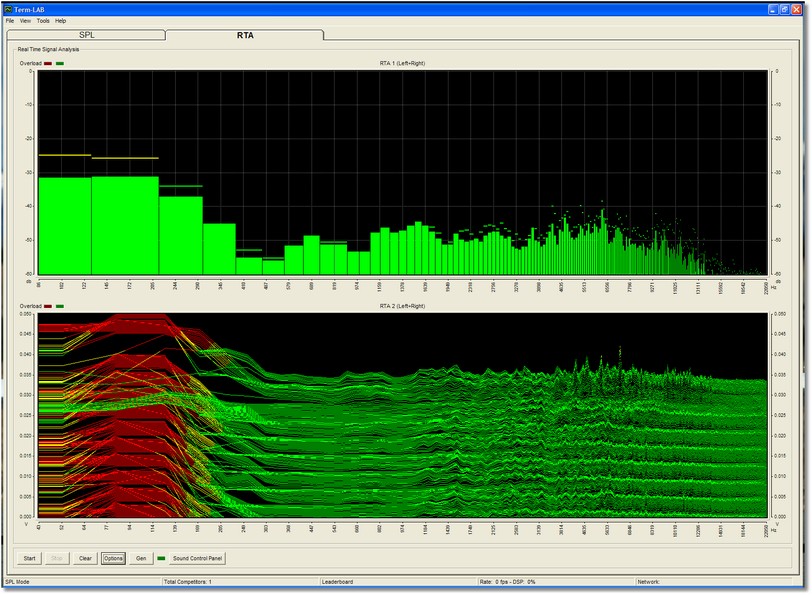The image size is (812, 595).
Task: Click RTA 2 green Overload indicator
Action: click(x=60, y=307)
